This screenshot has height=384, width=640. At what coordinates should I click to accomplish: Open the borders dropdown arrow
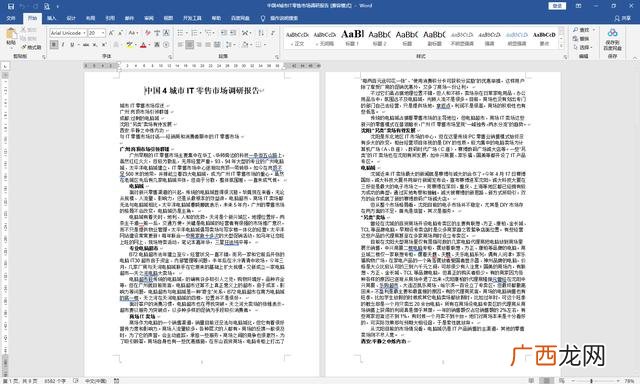pyautogui.click(x=265, y=44)
